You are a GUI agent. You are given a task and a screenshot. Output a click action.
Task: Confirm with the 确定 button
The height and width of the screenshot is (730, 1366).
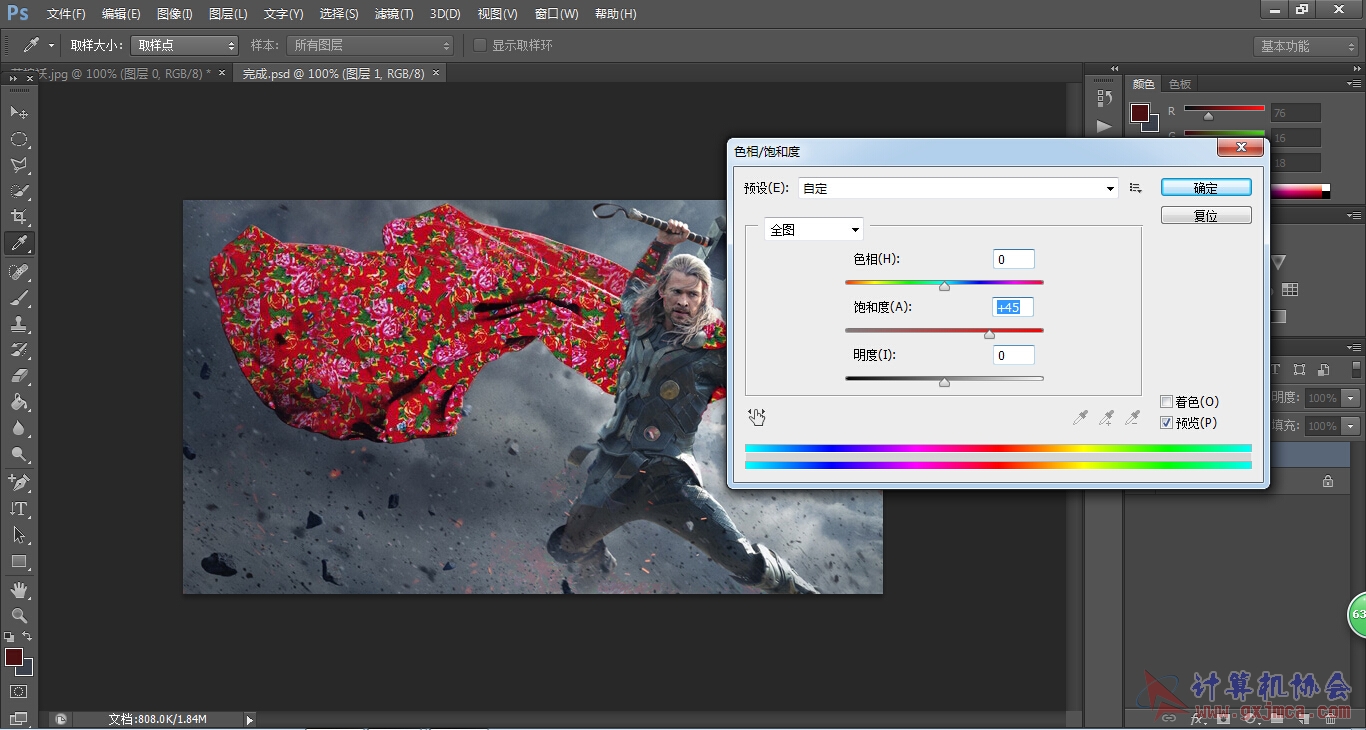[1206, 188]
